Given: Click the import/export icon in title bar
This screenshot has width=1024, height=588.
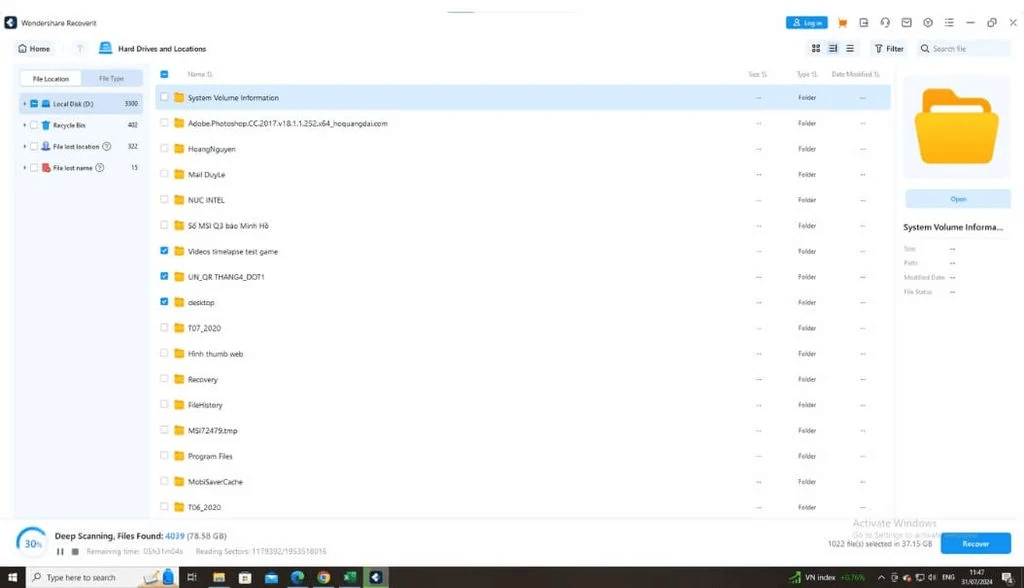Looking at the screenshot, I should tap(863, 23).
